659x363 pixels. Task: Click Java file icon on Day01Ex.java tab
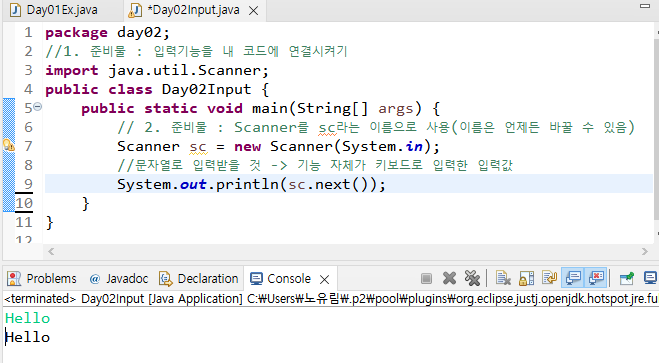(x=15, y=10)
